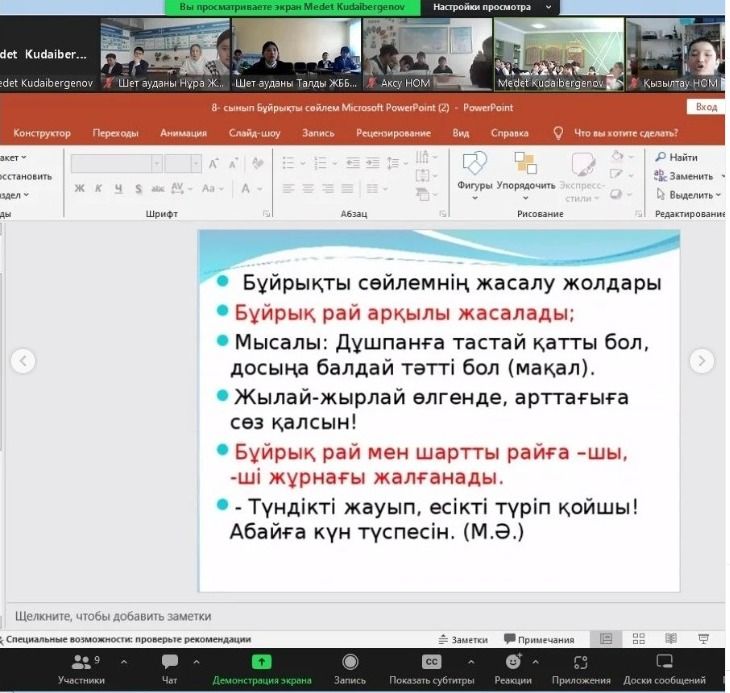Show captions with the CC button
Screen dimensions: 730x693
pyautogui.click(x=431, y=668)
